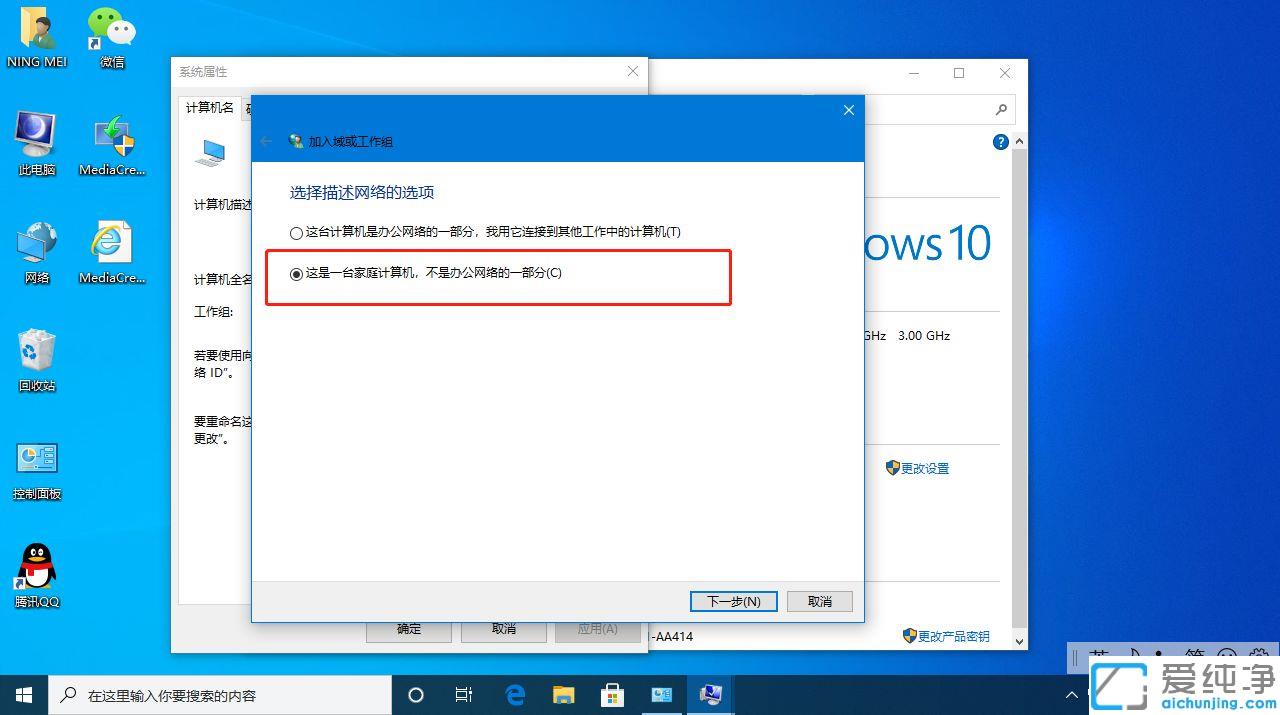This screenshot has height=715, width=1280.
Task: Click the File Explorer taskbar icon
Action: (563, 694)
